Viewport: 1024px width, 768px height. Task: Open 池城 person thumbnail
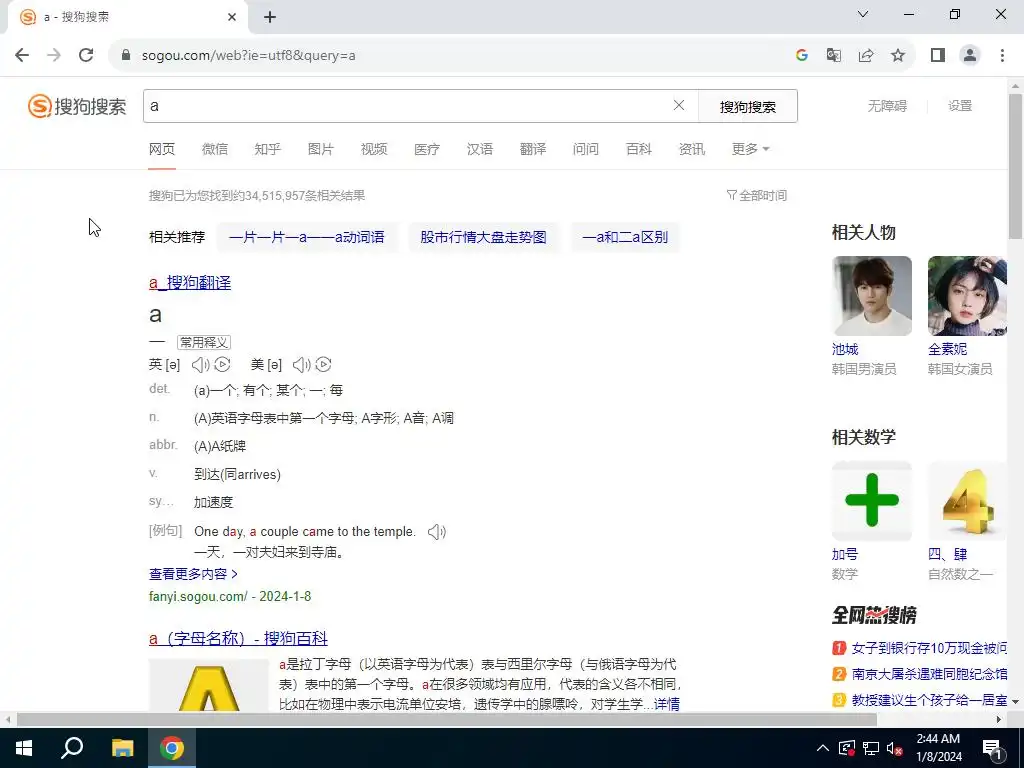click(x=872, y=296)
